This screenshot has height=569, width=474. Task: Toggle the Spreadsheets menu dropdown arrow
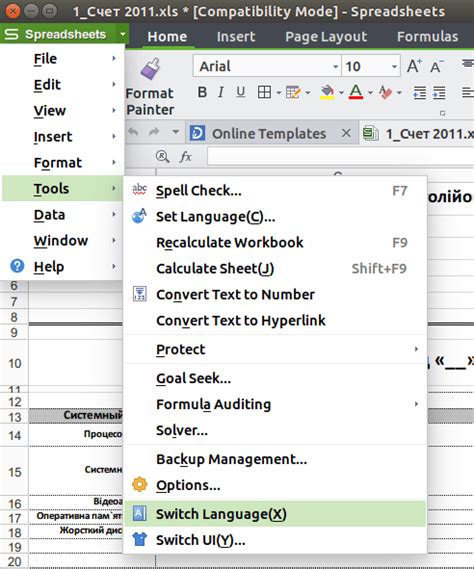(x=123, y=34)
